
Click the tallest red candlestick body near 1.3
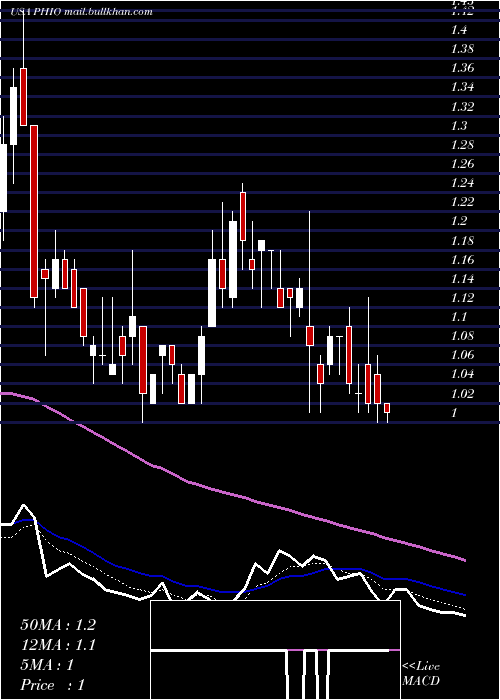coord(34,211)
